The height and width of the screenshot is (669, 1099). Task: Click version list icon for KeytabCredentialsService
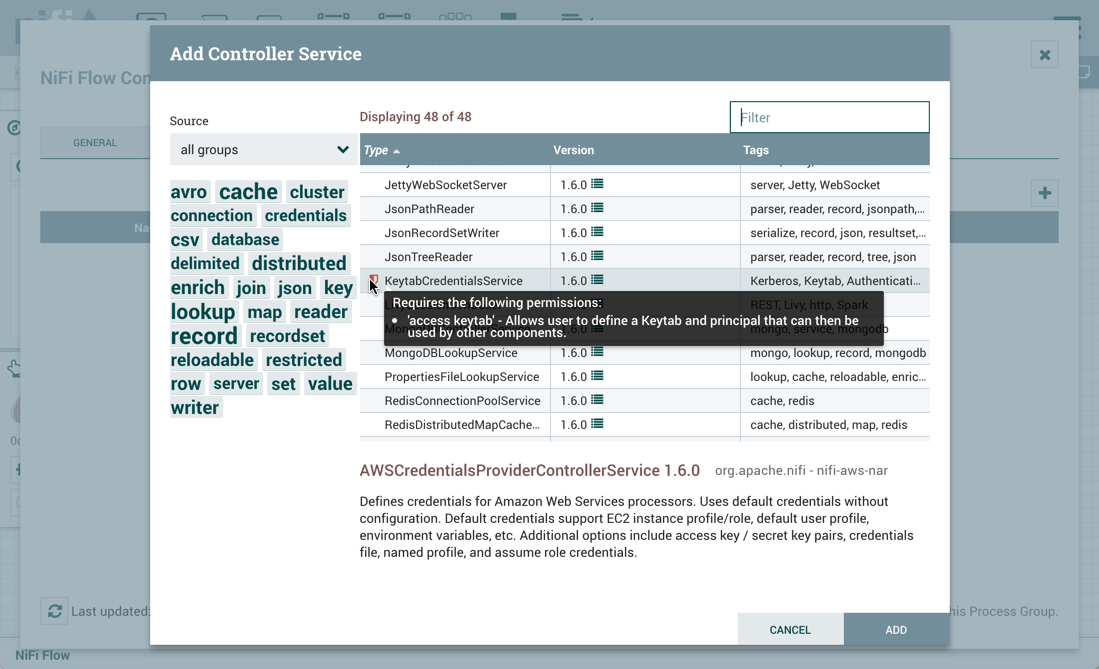pos(597,280)
